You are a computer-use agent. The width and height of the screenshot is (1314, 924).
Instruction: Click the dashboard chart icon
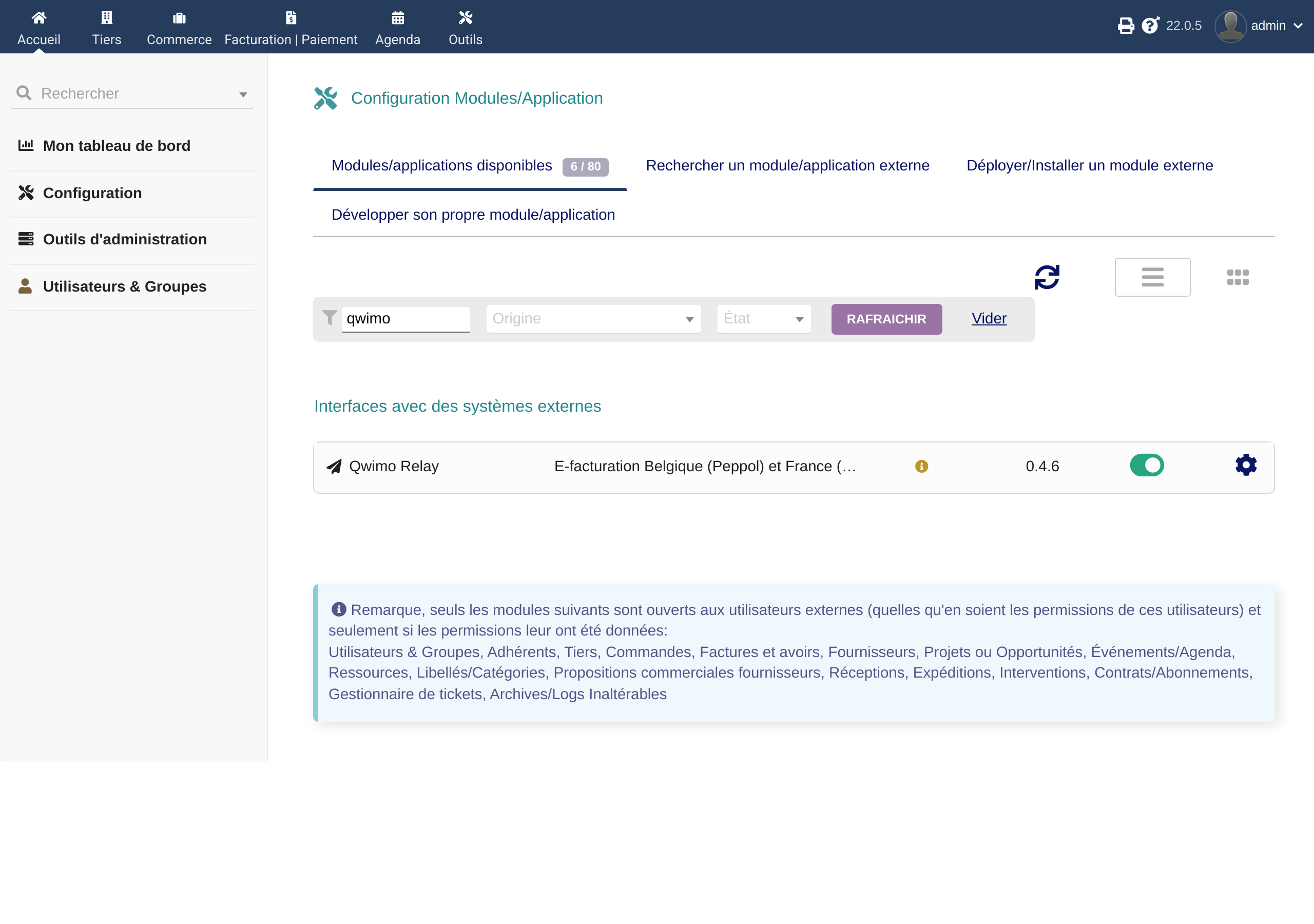click(x=26, y=145)
